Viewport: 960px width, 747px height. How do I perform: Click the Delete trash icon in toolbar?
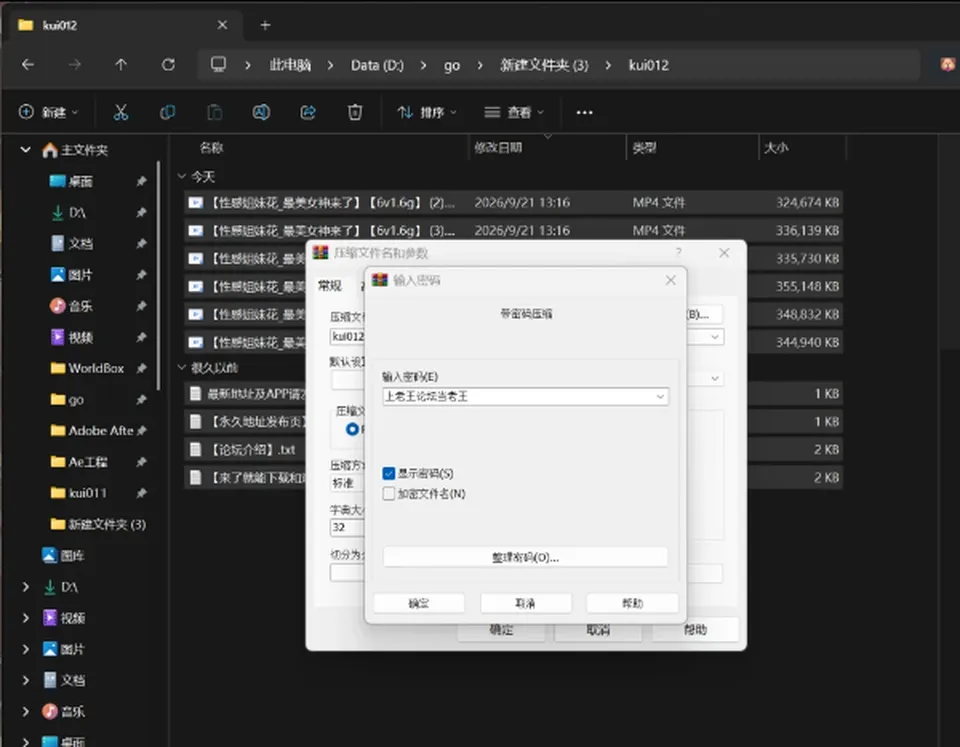click(x=355, y=113)
